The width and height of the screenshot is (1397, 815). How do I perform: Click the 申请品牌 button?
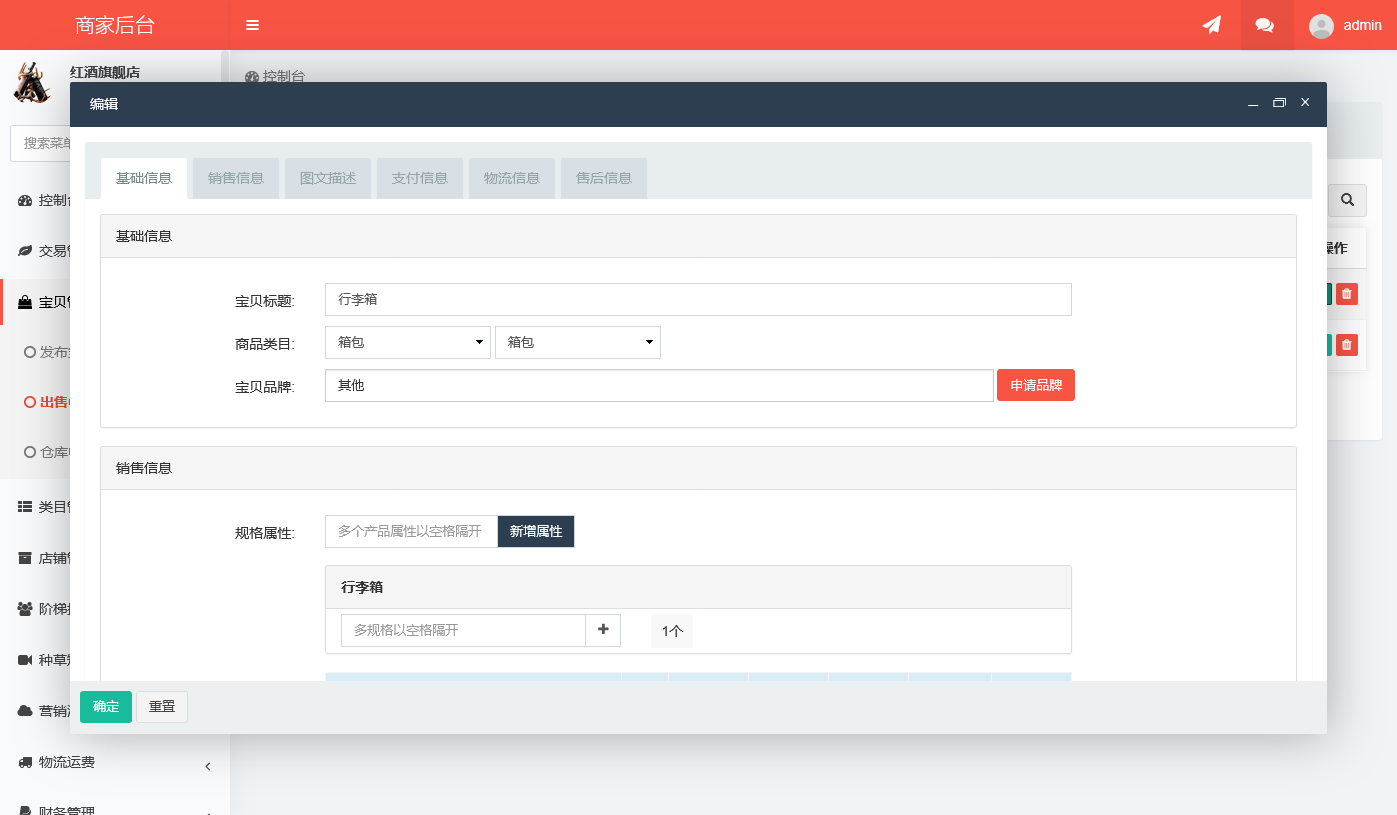(1035, 385)
